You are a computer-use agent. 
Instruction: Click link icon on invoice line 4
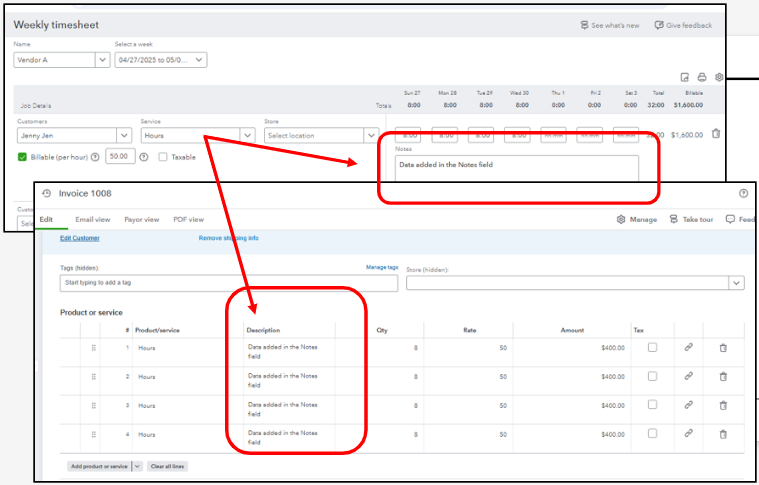click(x=688, y=433)
